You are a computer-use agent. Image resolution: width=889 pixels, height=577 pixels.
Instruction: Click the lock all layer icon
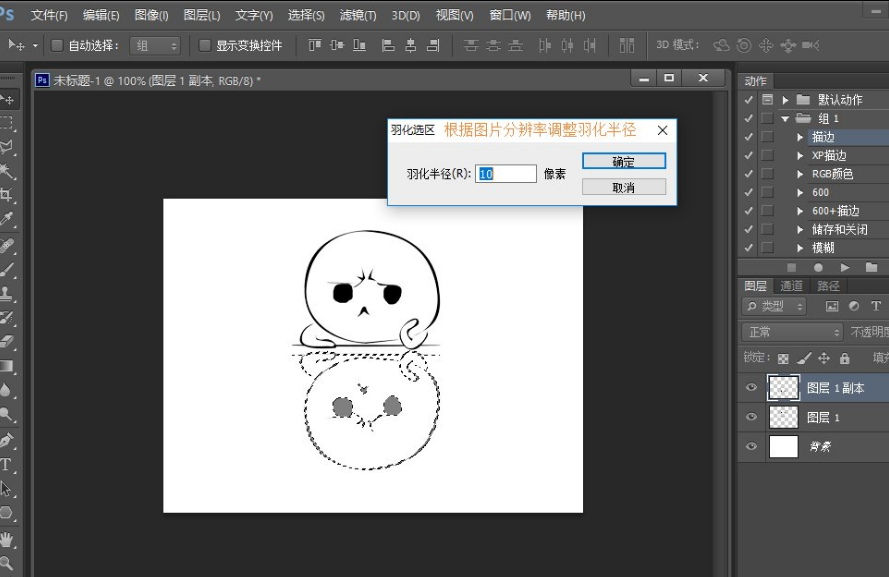click(x=845, y=358)
